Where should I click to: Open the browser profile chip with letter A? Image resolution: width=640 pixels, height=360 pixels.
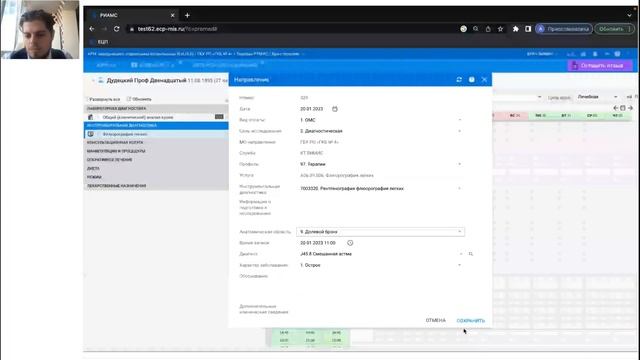pyautogui.click(x=564, y=29)
